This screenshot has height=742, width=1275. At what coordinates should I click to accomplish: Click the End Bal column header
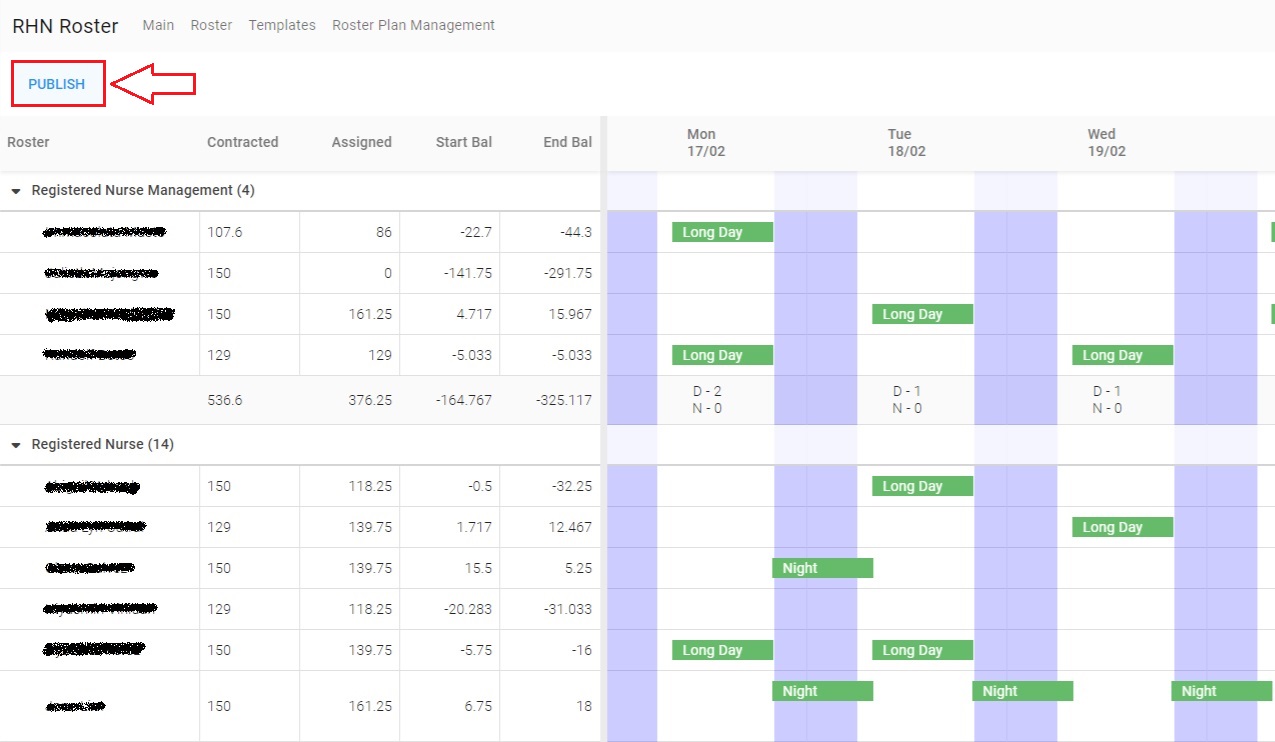(568, 142)
